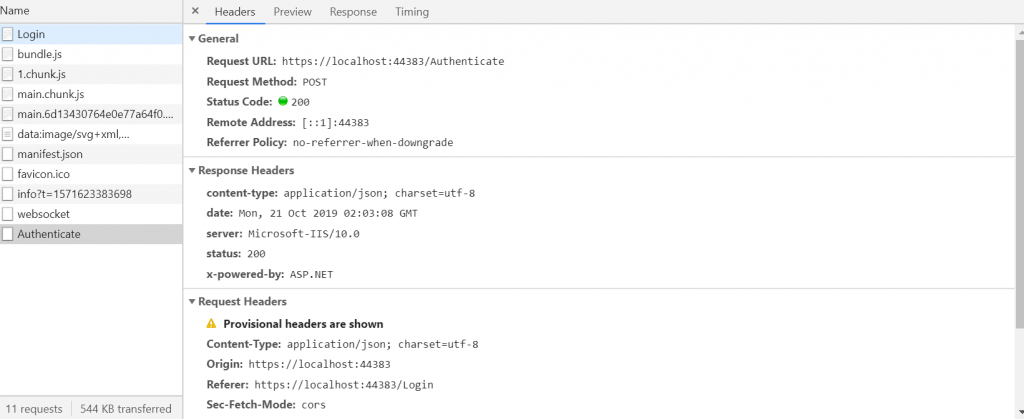Click the provisional headers warning icon
This screenshot has height=419, width=1024.
click(x=211, y=324)
